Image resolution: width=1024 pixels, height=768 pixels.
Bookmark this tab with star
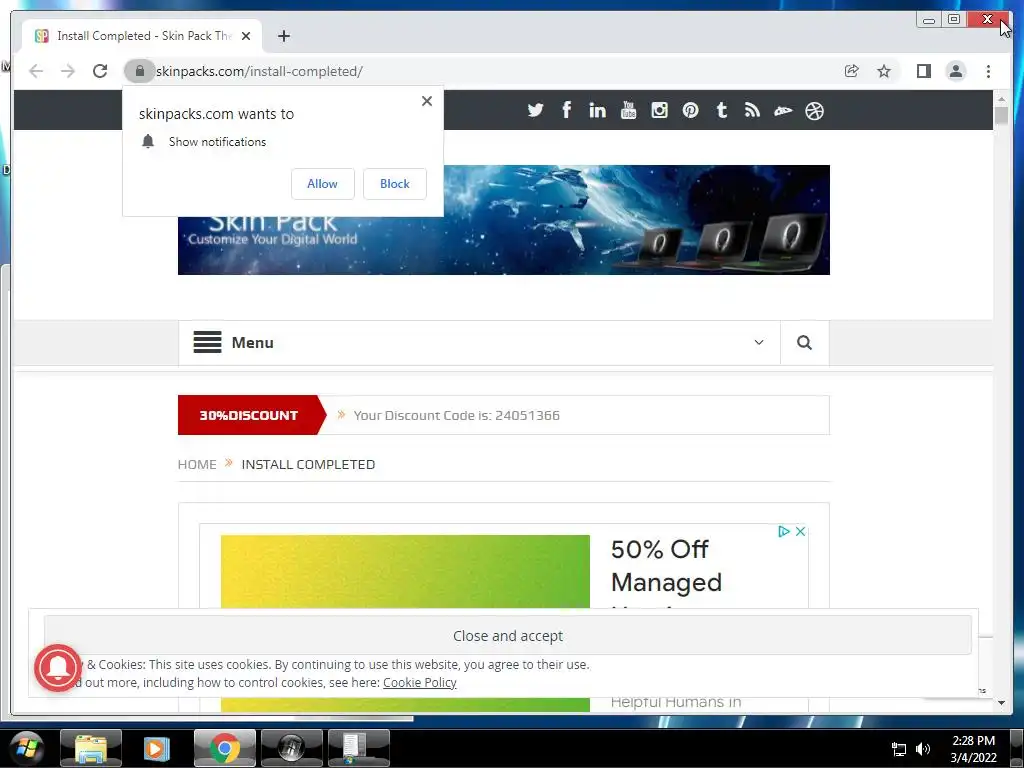pos(884,71)
